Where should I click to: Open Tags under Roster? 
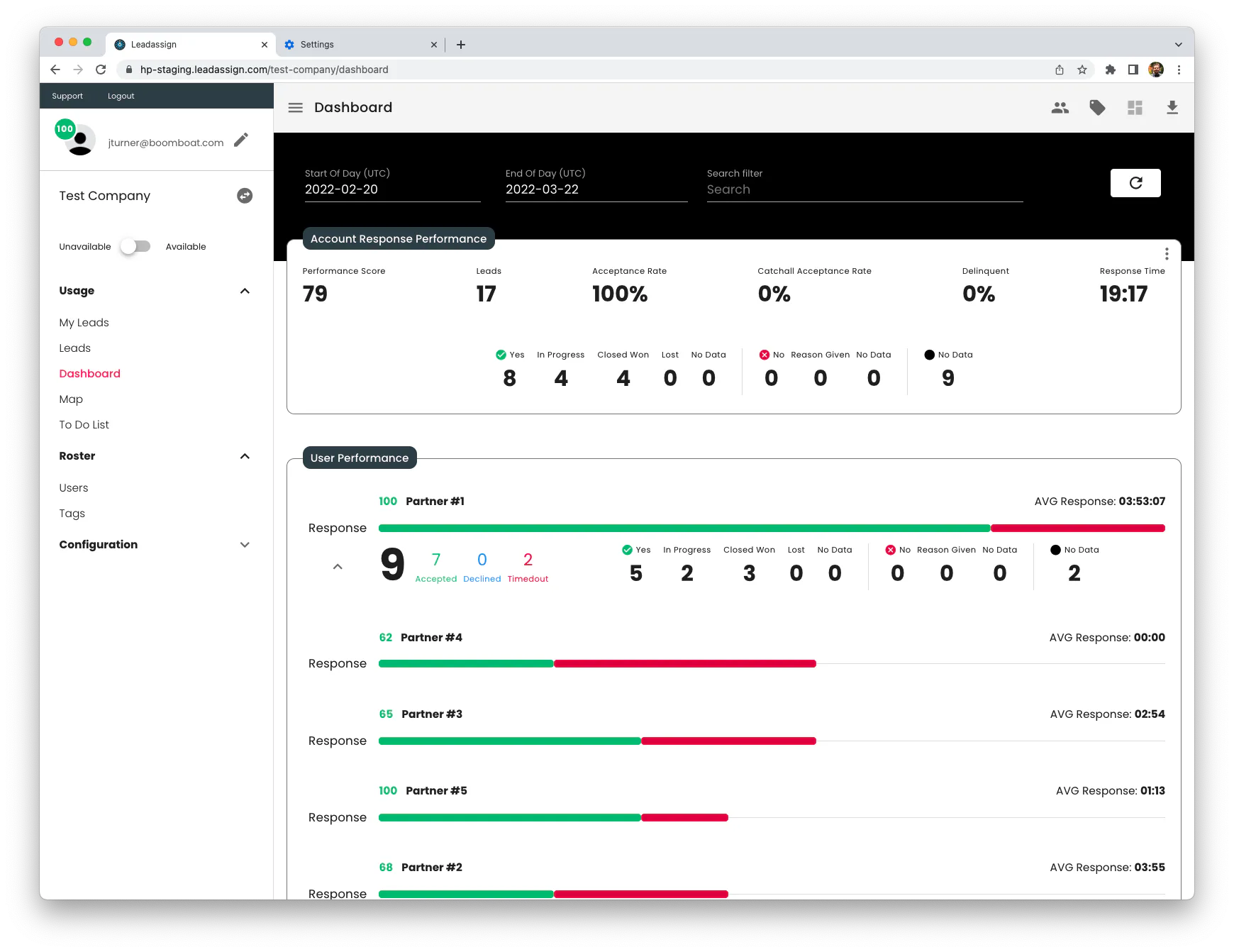tap(72, 514)
